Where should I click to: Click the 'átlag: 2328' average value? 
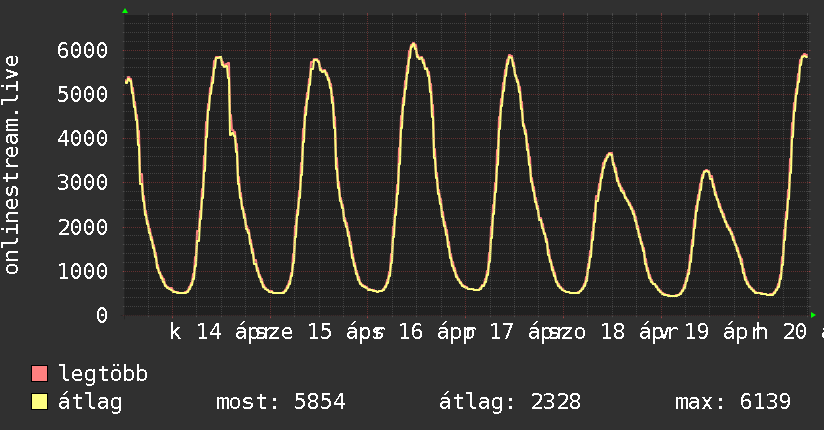coord(510,402)
